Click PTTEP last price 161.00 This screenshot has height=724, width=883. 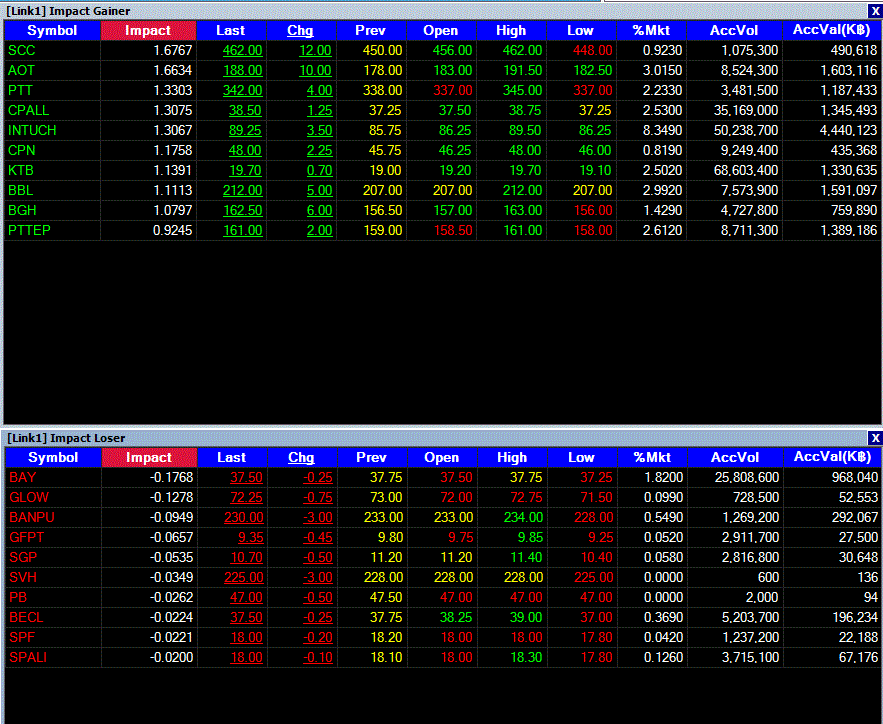point(243,230)
